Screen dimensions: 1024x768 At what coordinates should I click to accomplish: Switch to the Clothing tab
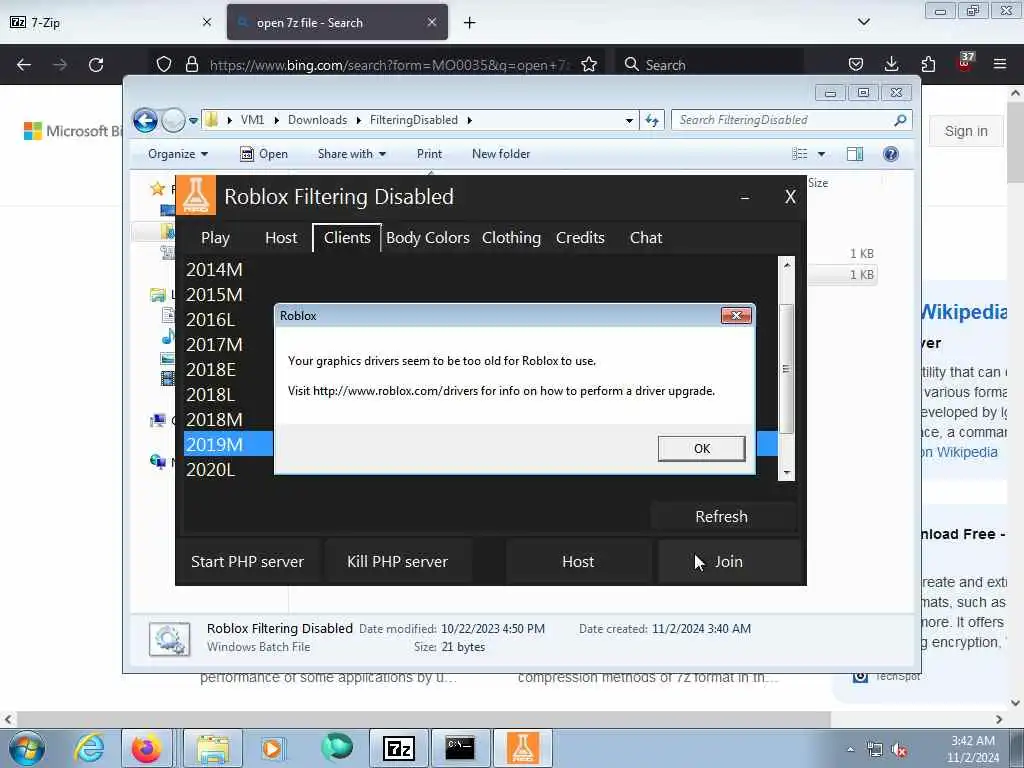(511, 238)
